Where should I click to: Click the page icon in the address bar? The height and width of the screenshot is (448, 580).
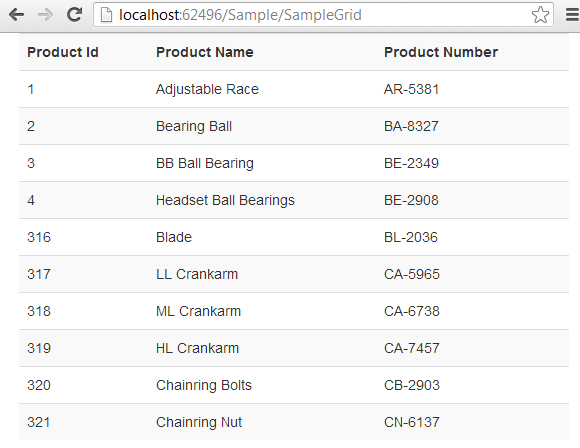click(x=107, y=15)
